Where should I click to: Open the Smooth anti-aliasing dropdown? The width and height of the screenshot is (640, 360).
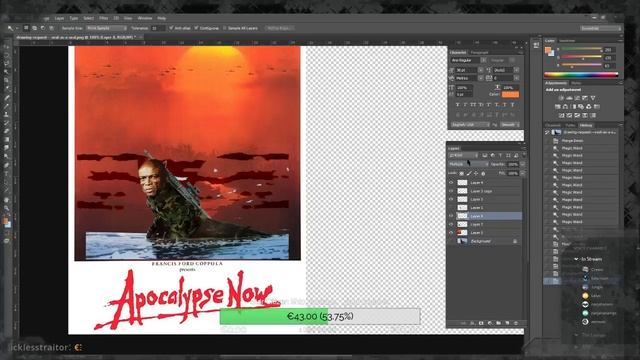pos(510,124)
